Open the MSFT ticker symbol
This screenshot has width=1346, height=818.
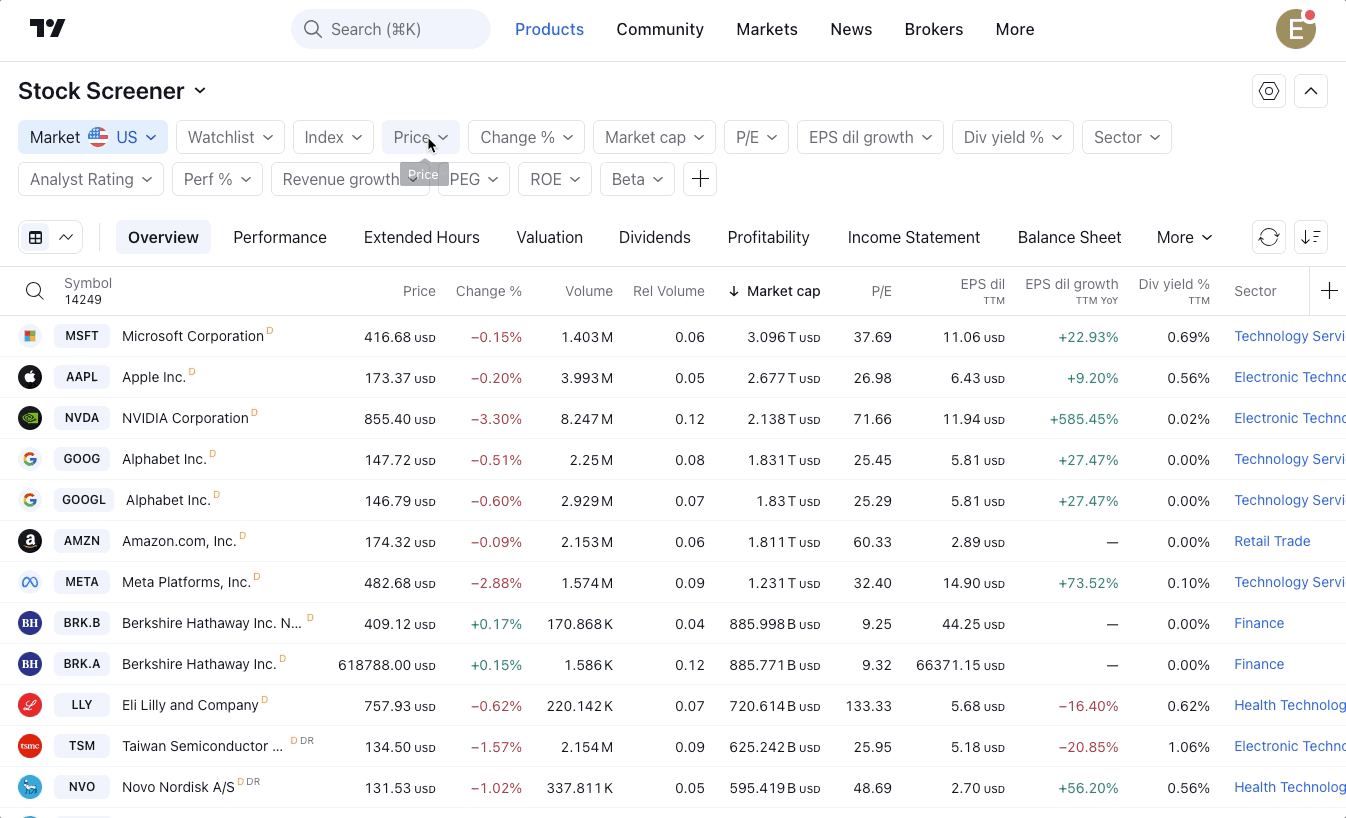82,336
